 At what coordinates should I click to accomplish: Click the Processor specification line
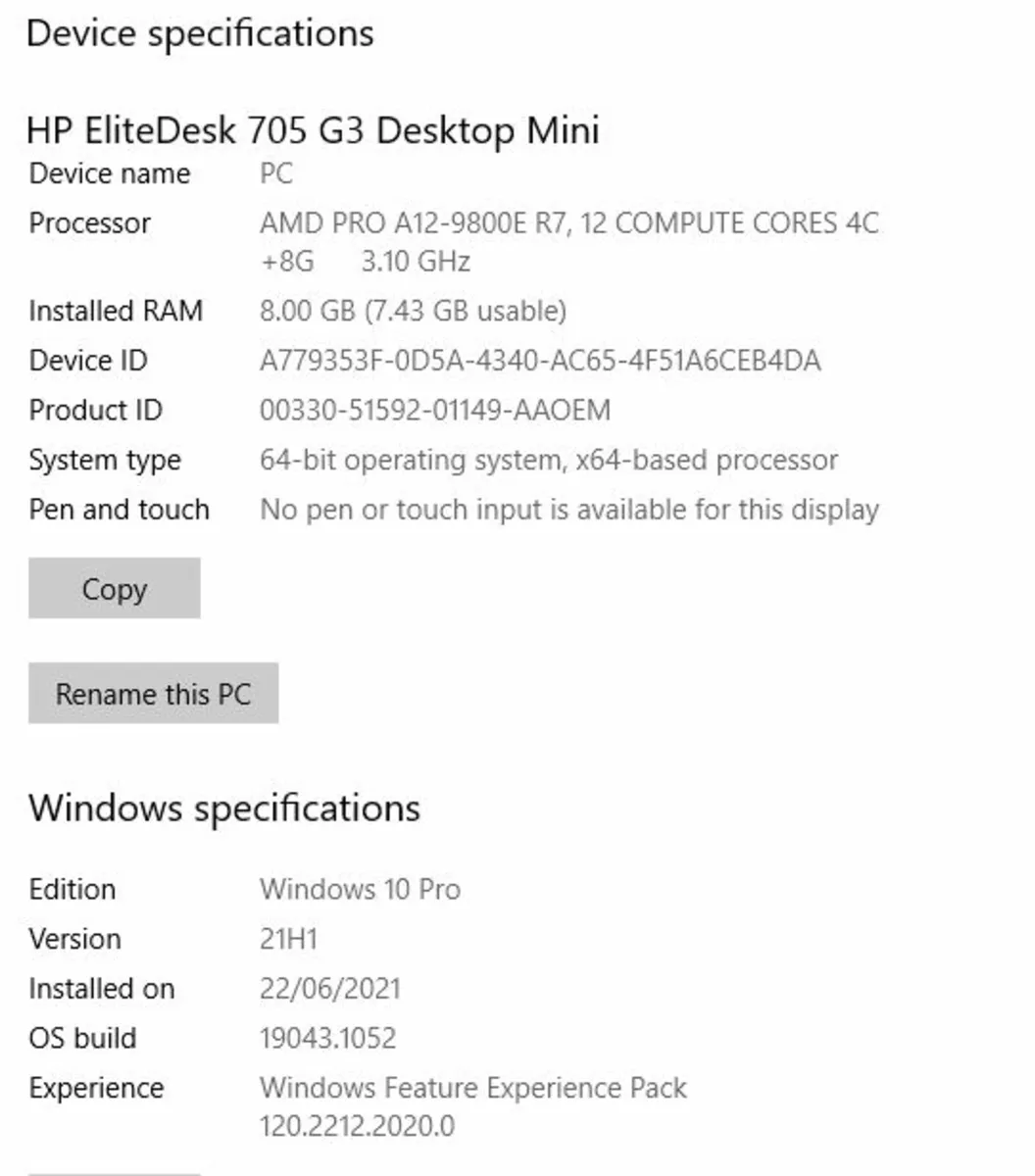[568, 223]
